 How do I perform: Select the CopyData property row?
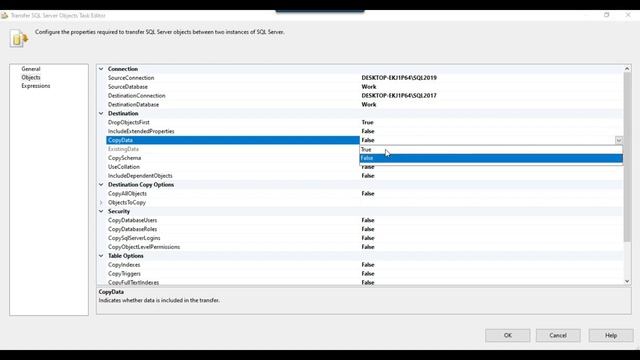pos(233,140)
